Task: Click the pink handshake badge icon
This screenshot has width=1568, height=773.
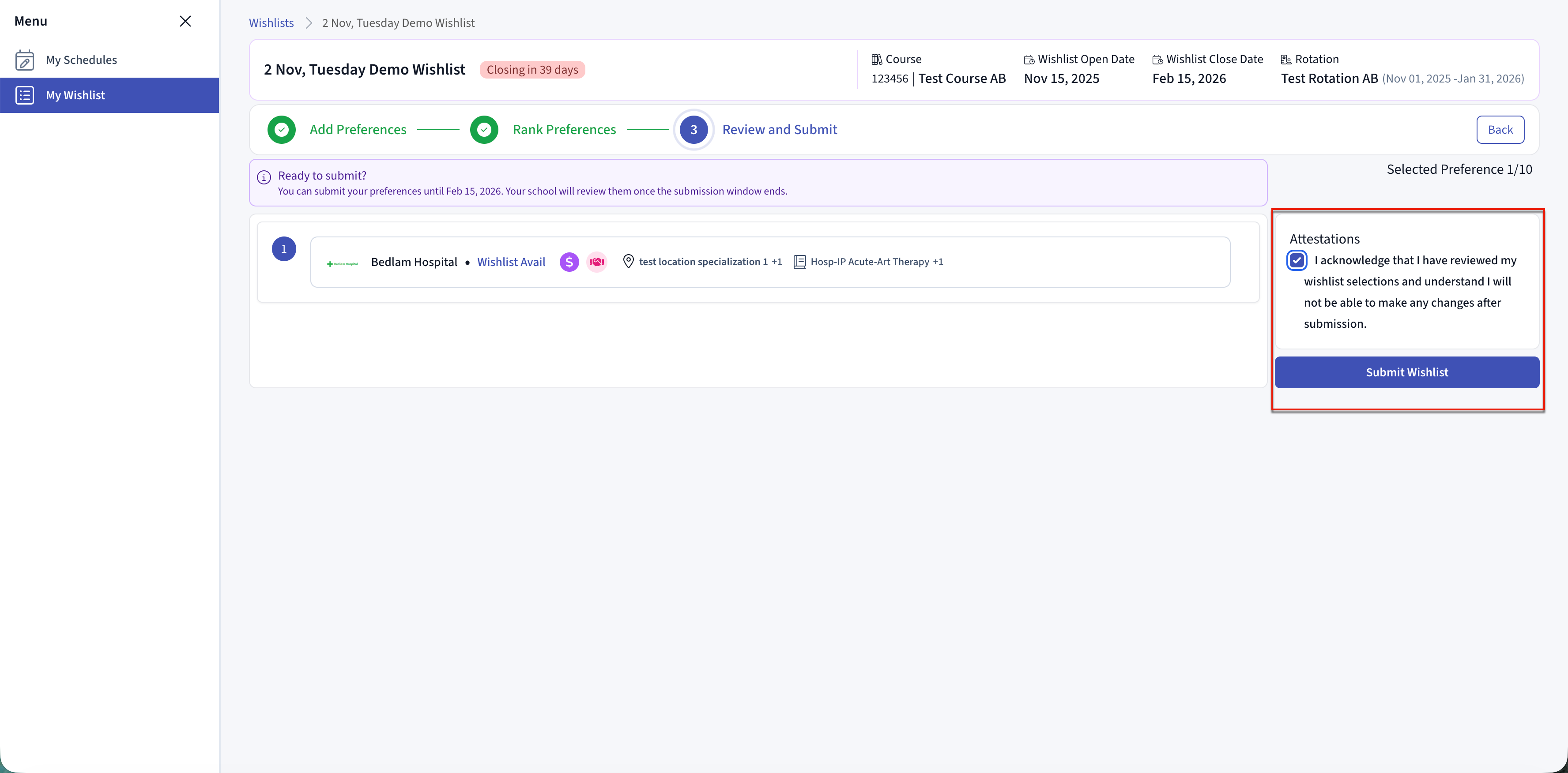Action: pyautogui.click(x=596, y=262)
